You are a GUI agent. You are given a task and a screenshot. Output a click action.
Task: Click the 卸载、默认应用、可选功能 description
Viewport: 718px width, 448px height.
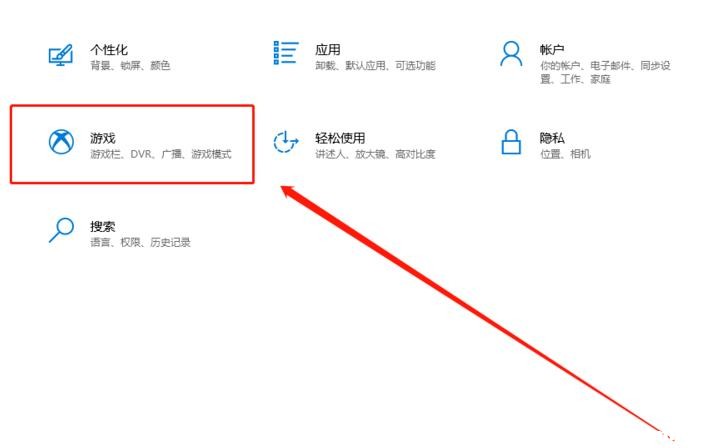pyautogui.click(x=375, y=66)
